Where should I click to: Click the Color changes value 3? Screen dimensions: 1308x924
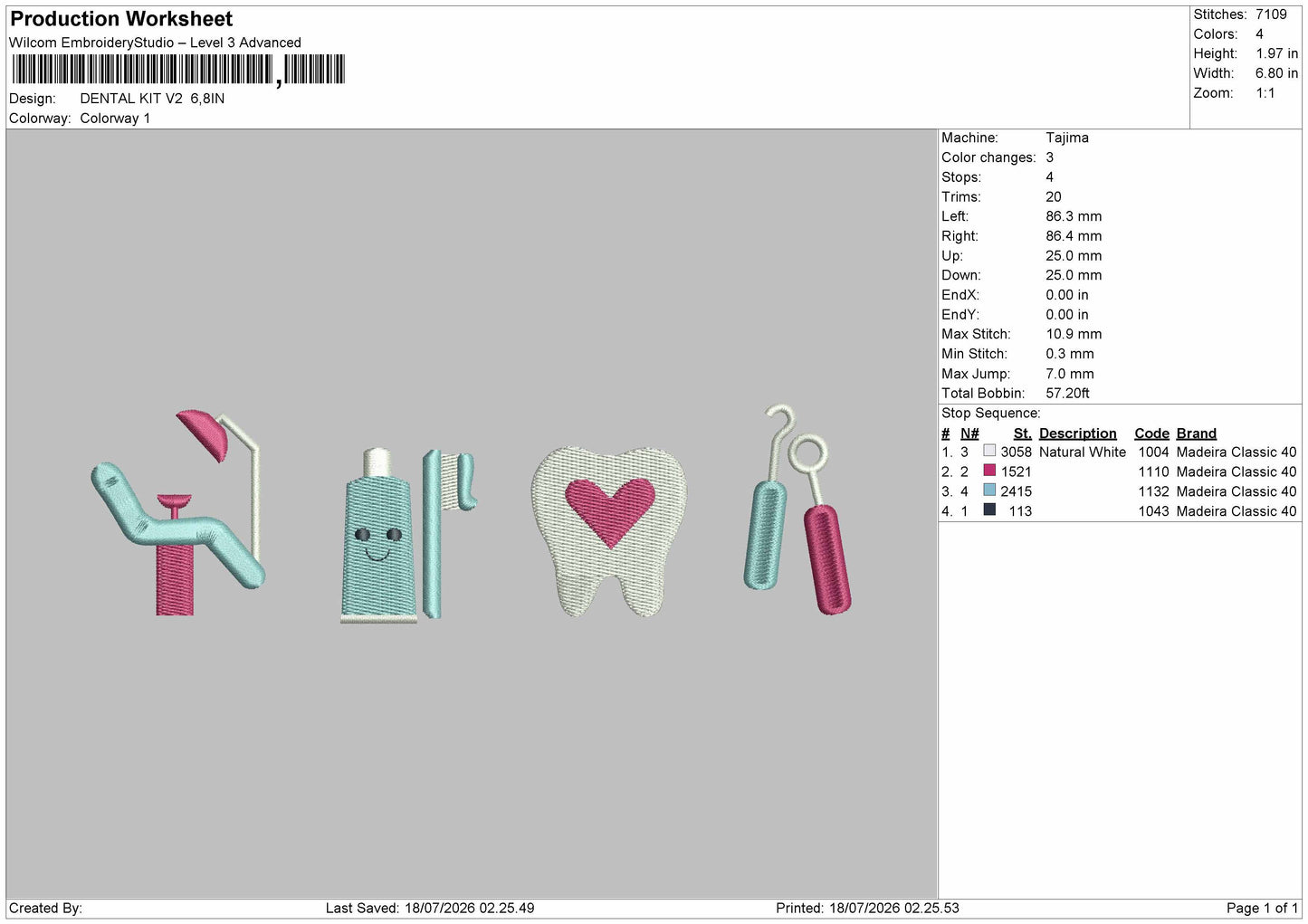[x=1050, y=157]
